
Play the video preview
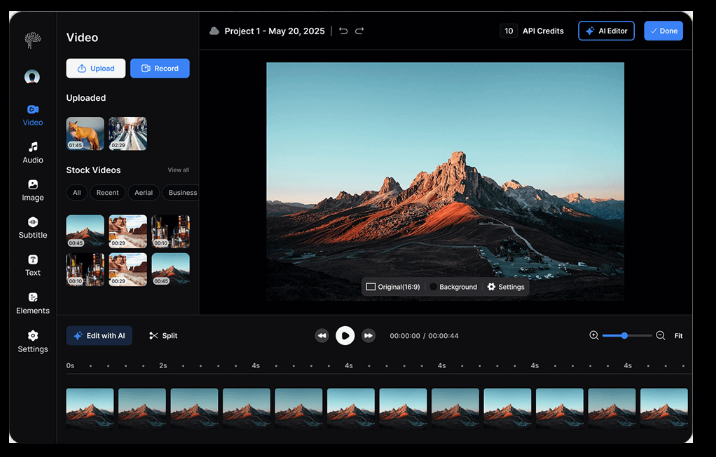coord(345,336)
